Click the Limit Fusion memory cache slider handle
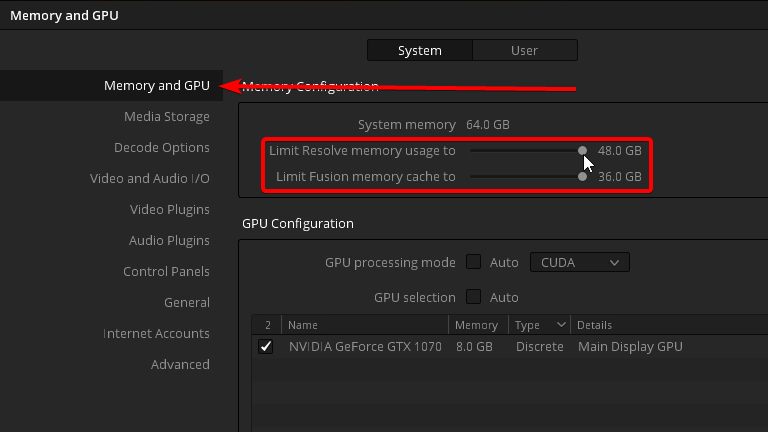This screenshot has height=432, width=768. [x=582, y=176]
